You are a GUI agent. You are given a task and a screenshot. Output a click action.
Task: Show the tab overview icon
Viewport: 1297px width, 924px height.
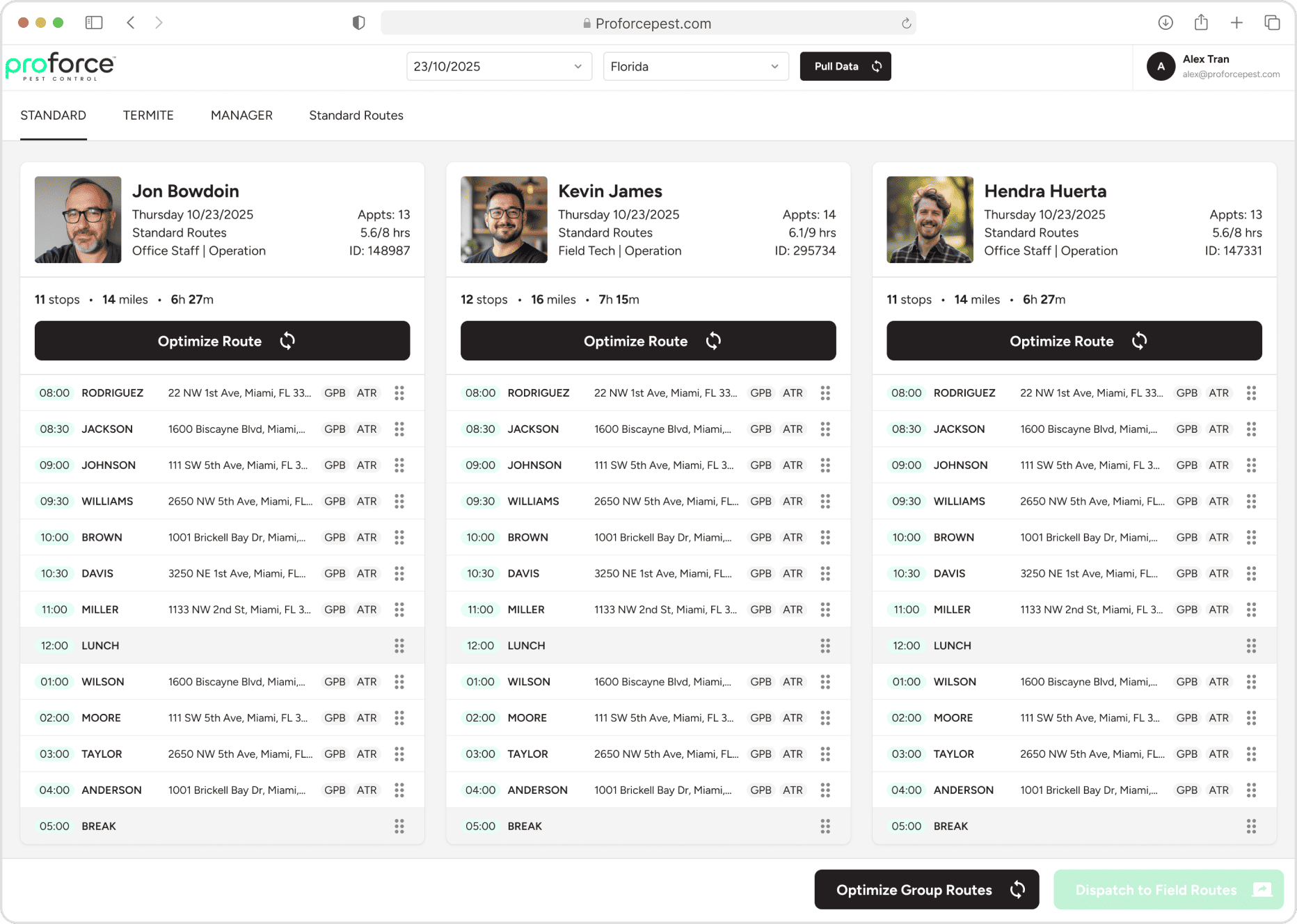click(x=1272, y=23)
